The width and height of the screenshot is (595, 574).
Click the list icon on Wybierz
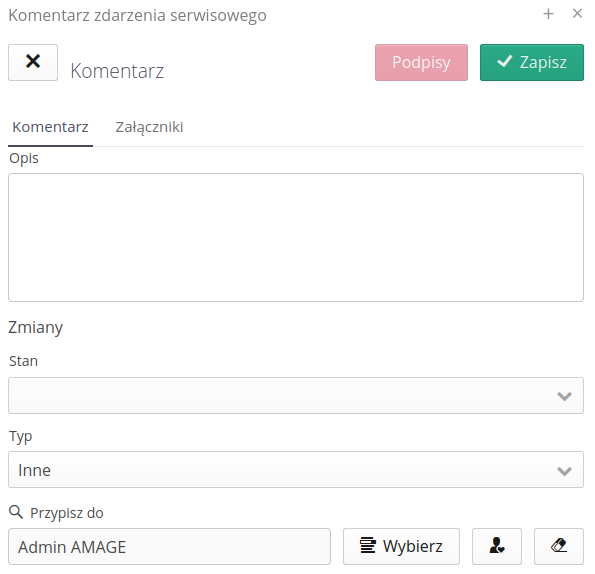coord(368,546)
